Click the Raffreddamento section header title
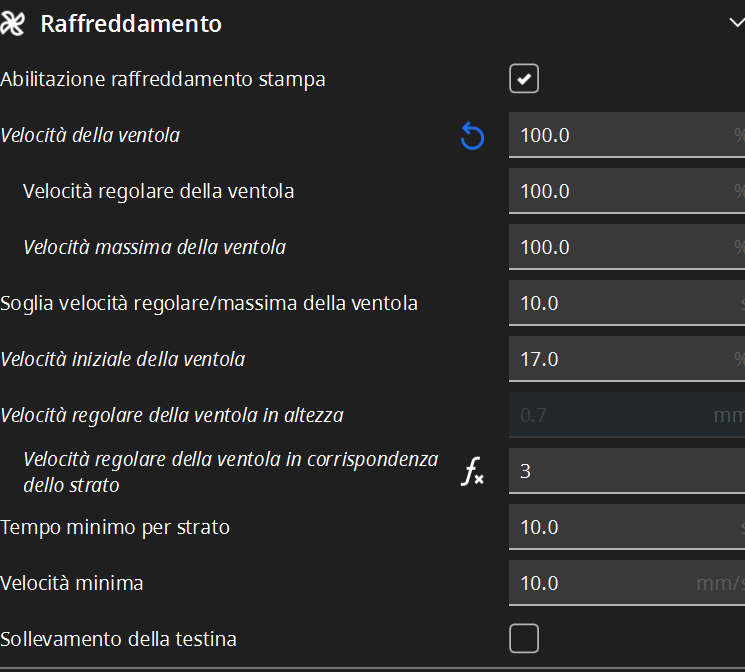Viewport: 745px width, 672px height. click(131, 24)
